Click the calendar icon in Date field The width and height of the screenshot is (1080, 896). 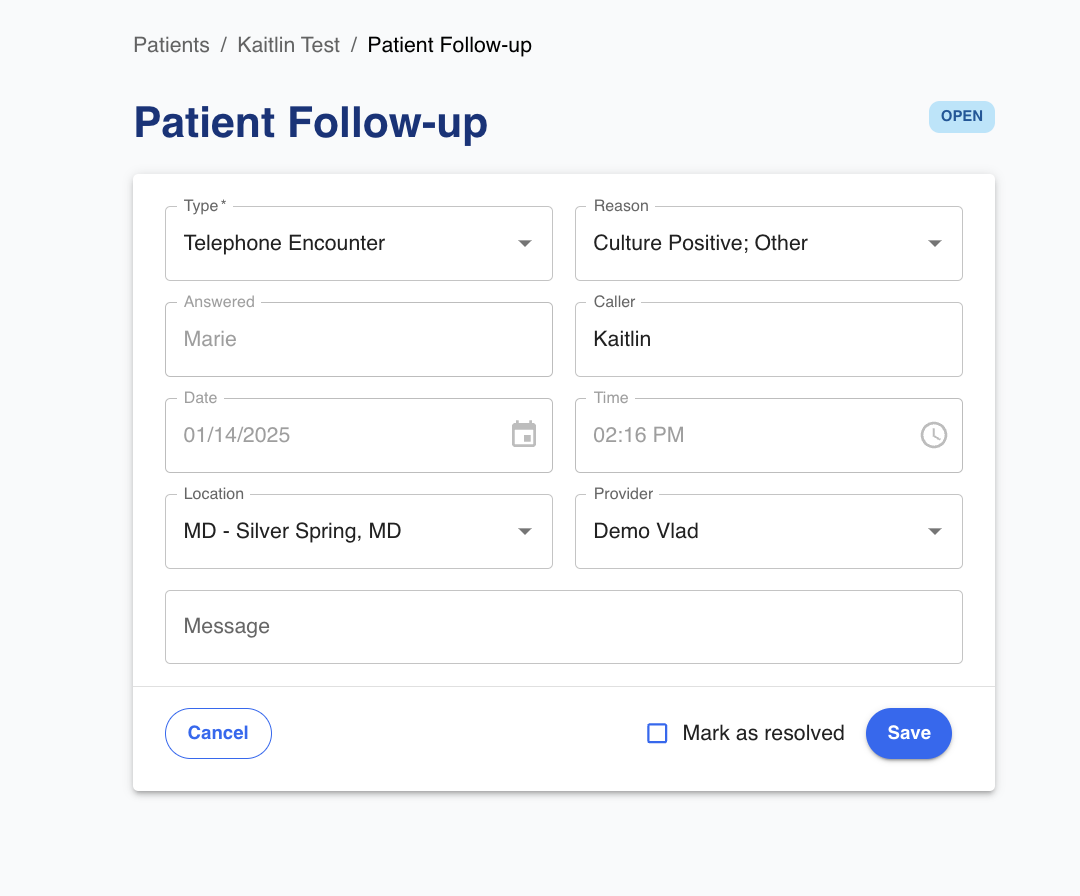(524, 435)
